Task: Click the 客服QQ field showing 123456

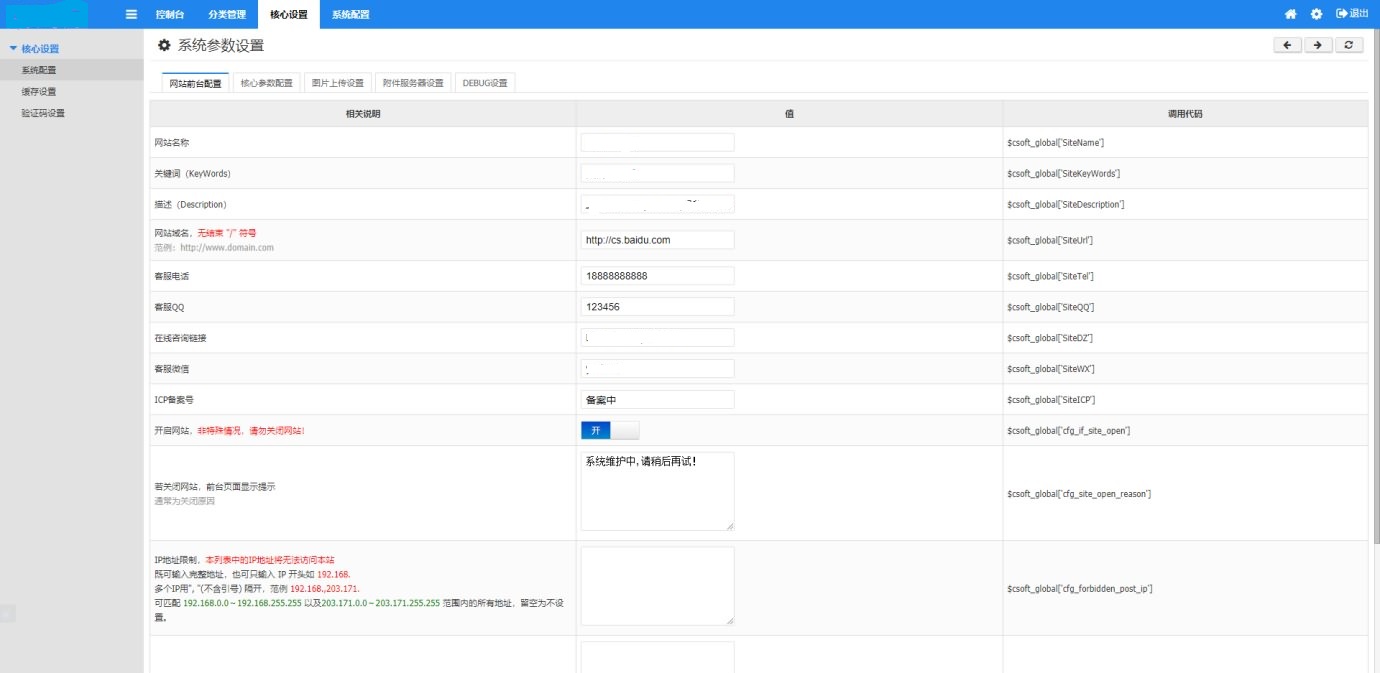Action: click(657, 307)
